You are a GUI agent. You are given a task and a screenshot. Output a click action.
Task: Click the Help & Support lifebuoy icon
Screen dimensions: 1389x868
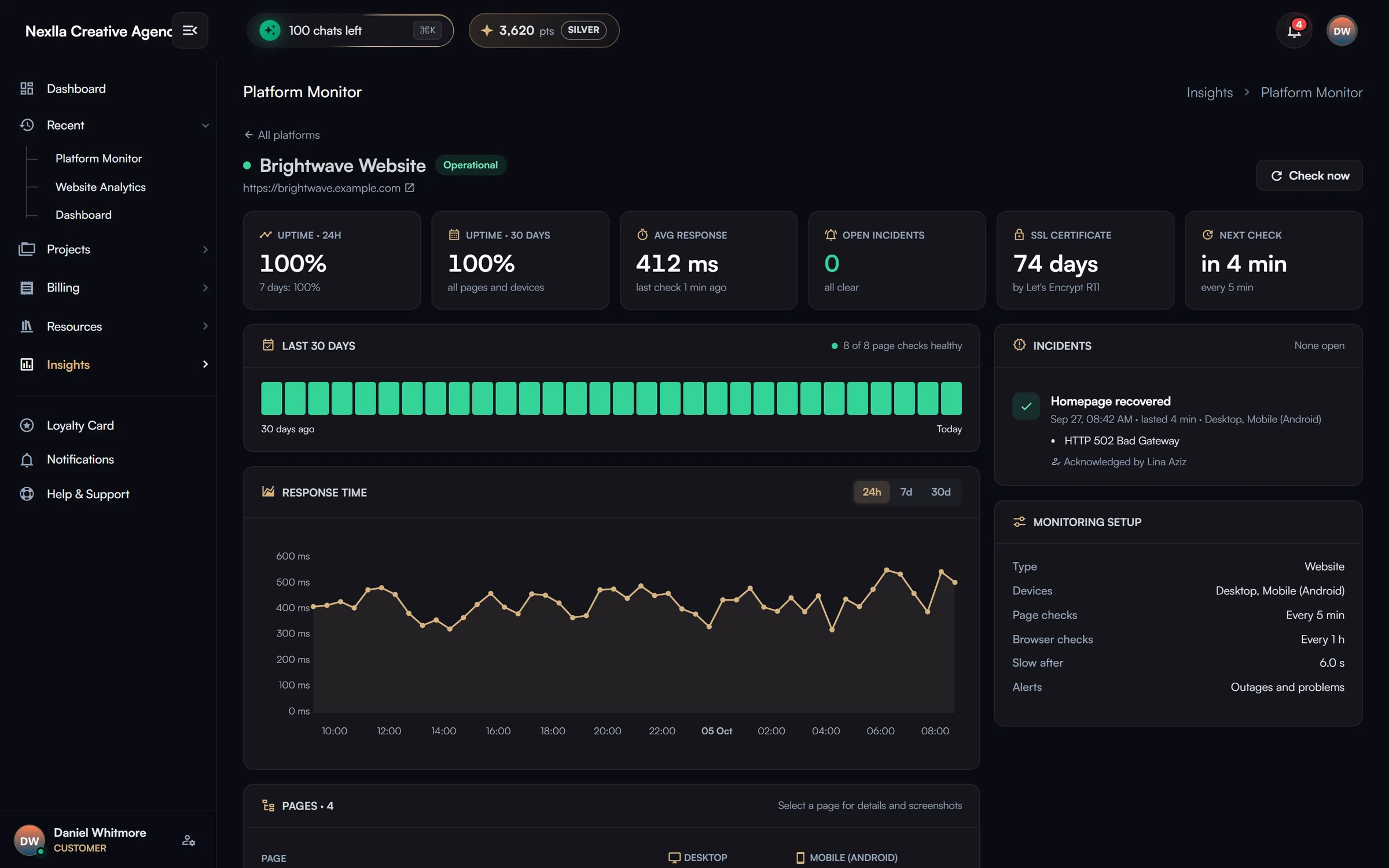coord(27,494)
